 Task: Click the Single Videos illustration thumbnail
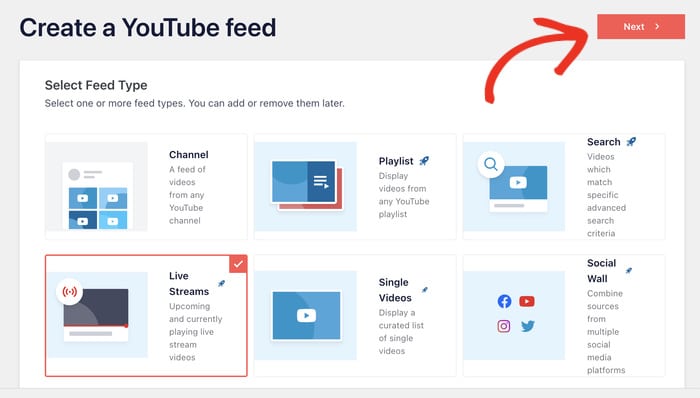306,315
